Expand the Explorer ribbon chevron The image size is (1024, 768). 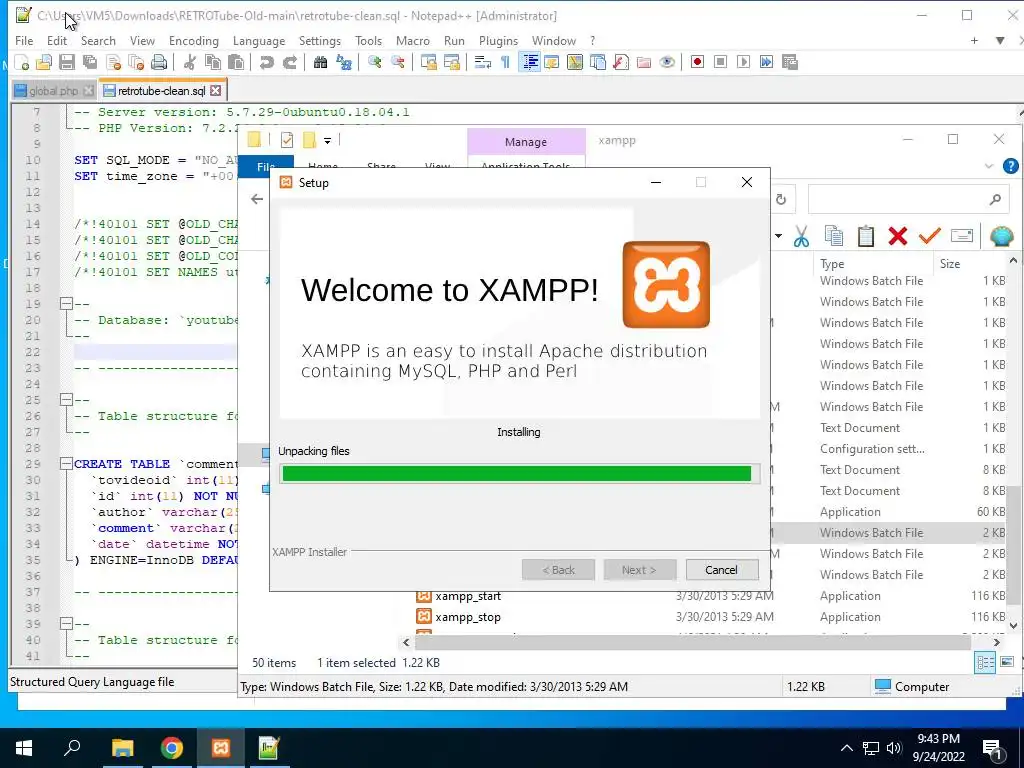click(x=989, y=166)
